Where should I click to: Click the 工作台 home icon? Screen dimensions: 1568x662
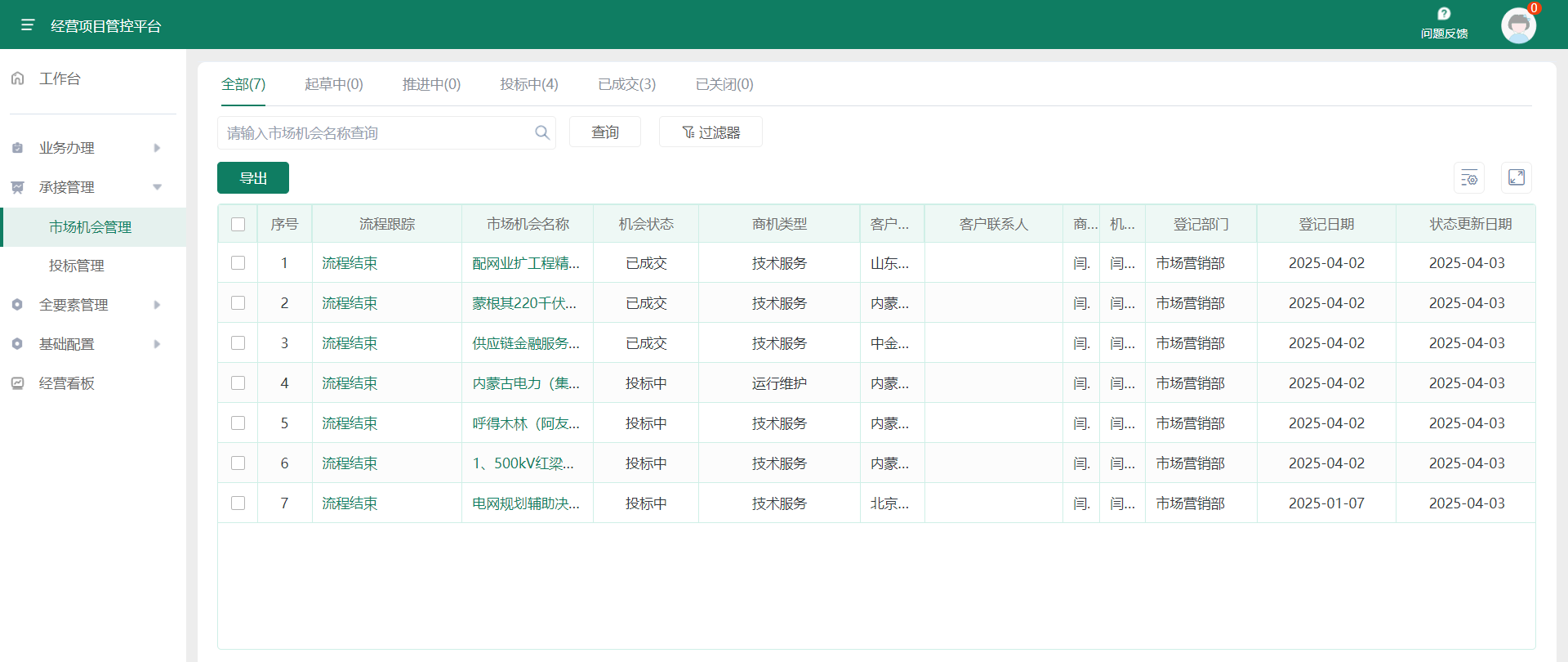click(x=17, y=78)
